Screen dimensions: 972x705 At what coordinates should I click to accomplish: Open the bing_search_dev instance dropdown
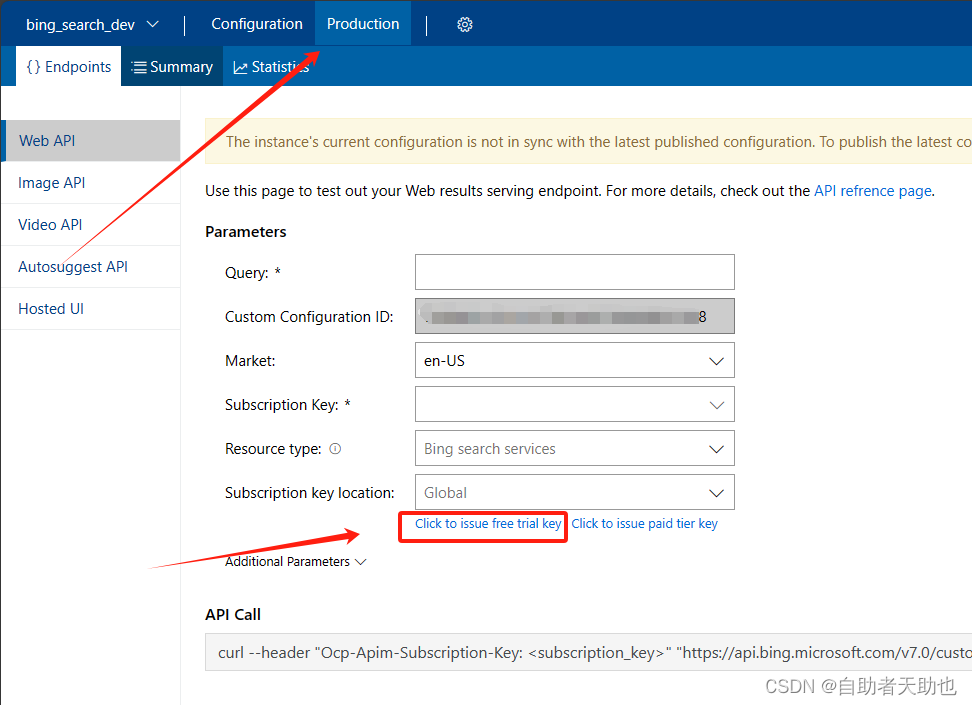pyautogui.click(x=92, y=25)
